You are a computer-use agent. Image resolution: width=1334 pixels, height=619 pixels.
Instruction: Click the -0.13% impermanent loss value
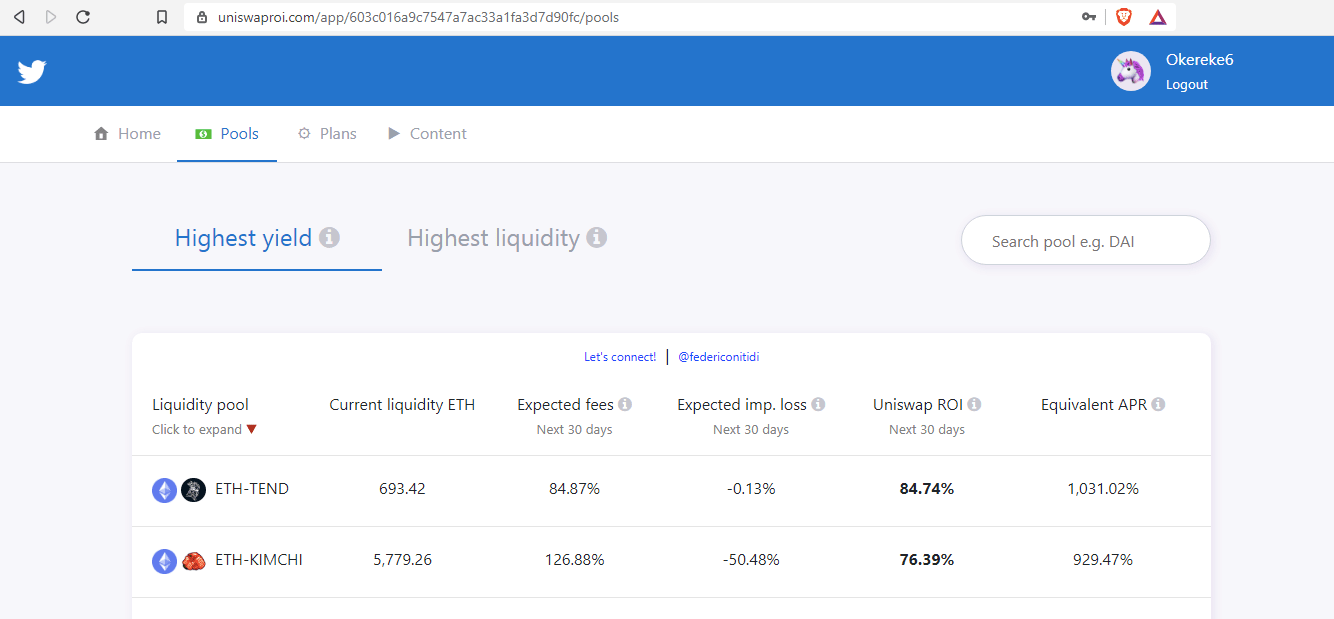pos(751,489)
